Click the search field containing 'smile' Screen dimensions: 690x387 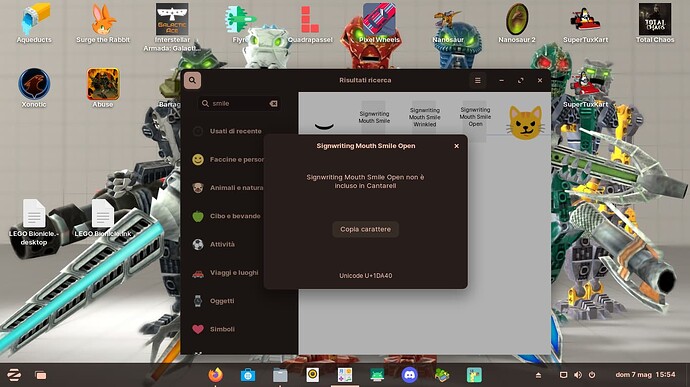239,103
